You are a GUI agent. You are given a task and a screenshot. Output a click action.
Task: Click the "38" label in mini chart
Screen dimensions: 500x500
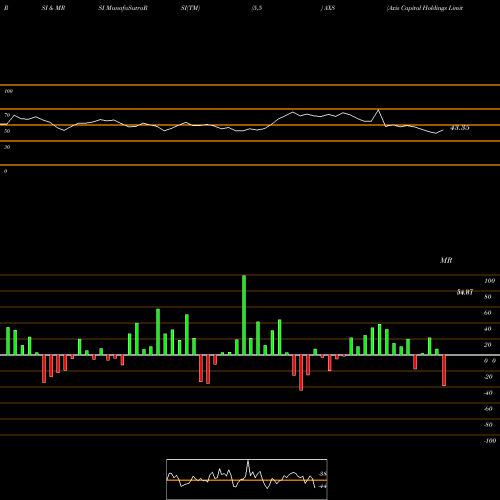point(323,474)
